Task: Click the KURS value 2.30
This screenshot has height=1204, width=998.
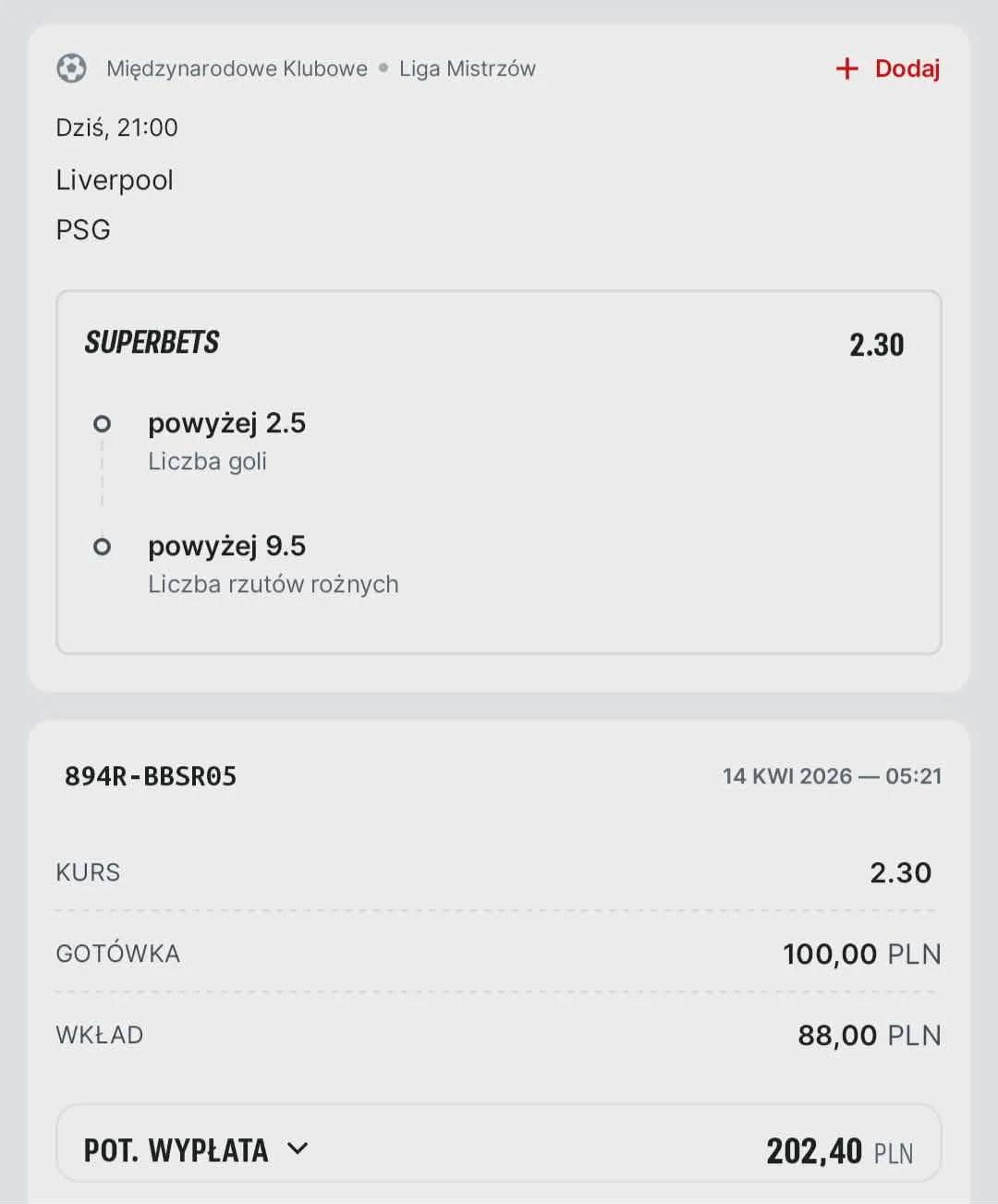Action: (x=903, y=871)
